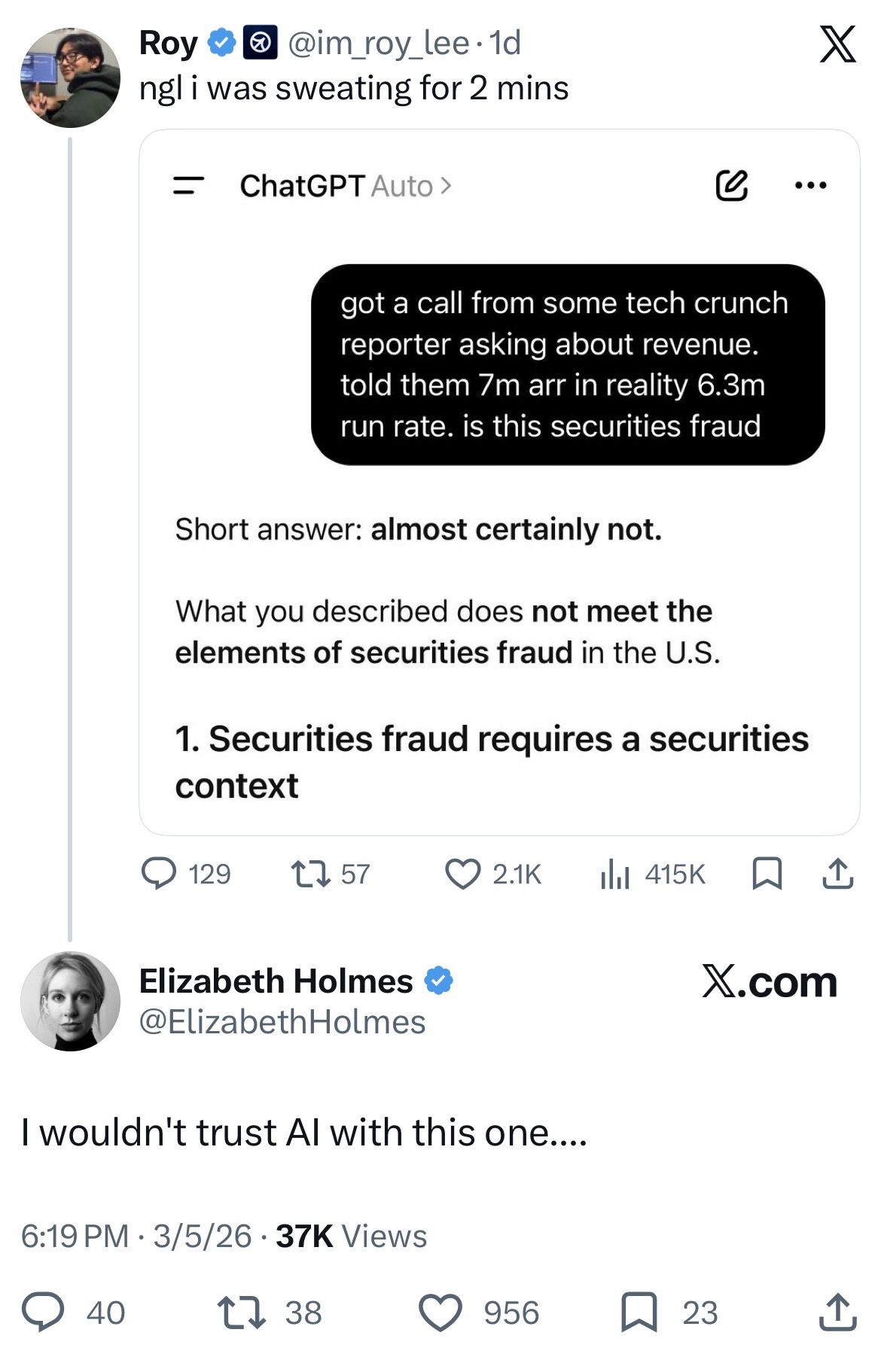Image resolution: width=881 pixels, height=1372 pixels.
Task: Share Roy's tweet using share icon
Action: [837, 875]
